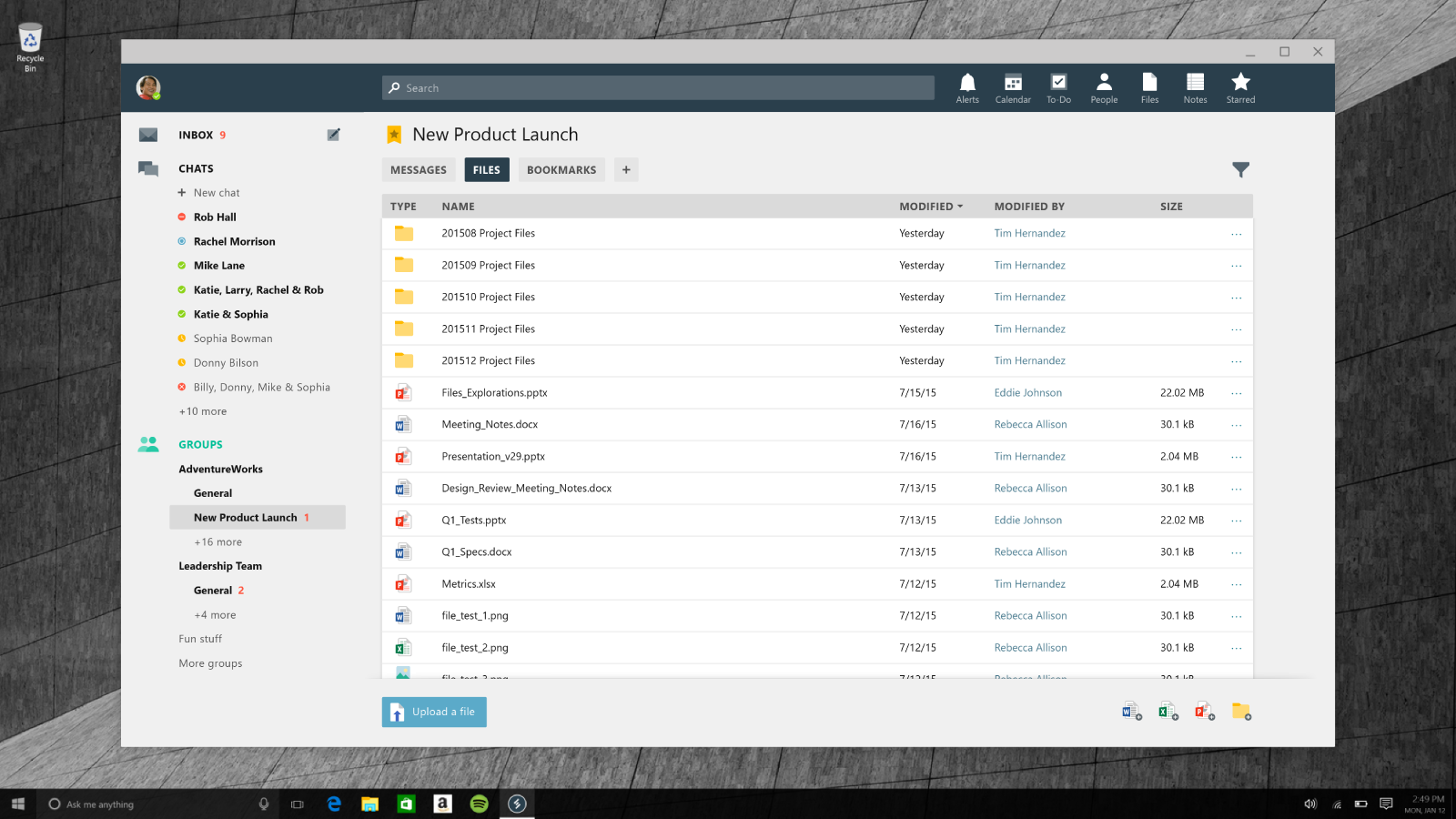This screenshot has height=819, width=1456.
Task: Toggle the star next to New Product Launch
Action: (x=394, y=135)
